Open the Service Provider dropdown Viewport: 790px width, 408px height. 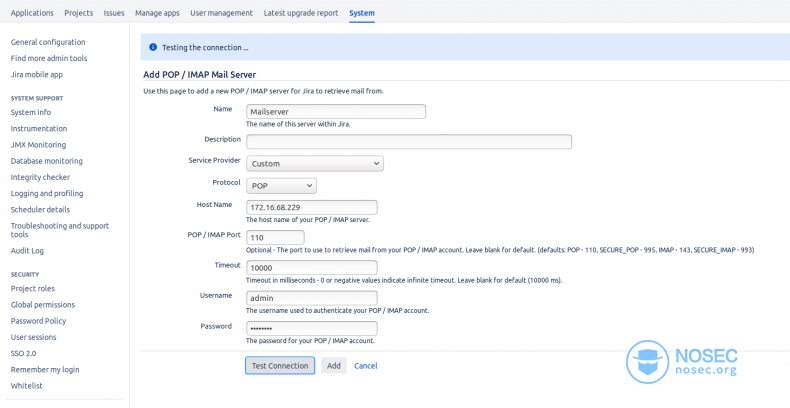click(315, 164)
